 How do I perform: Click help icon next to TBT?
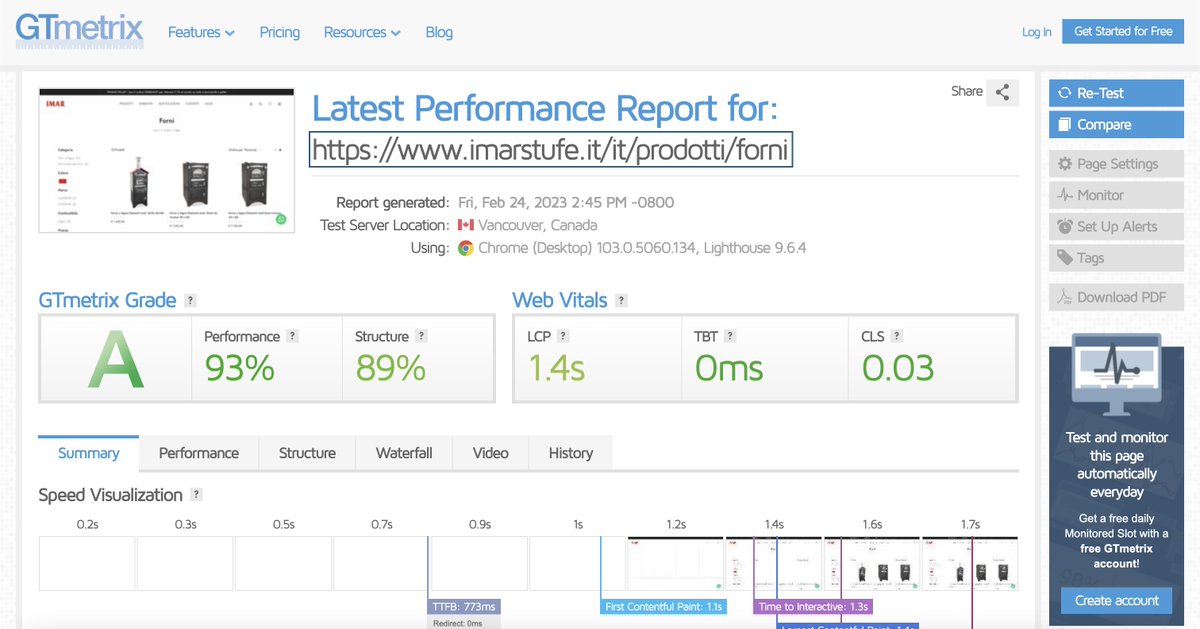tap(730, 336)
